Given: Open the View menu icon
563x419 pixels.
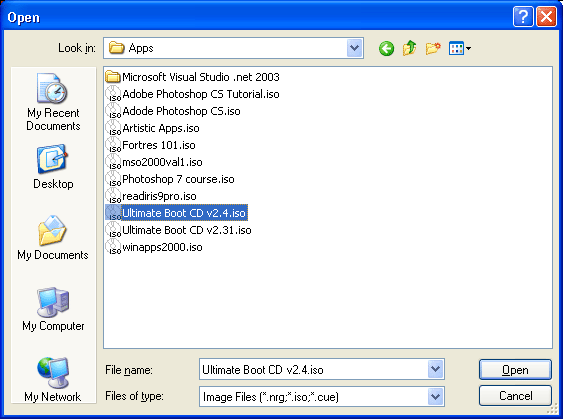Looking at the screenshot, I should (x=460, y=48).
